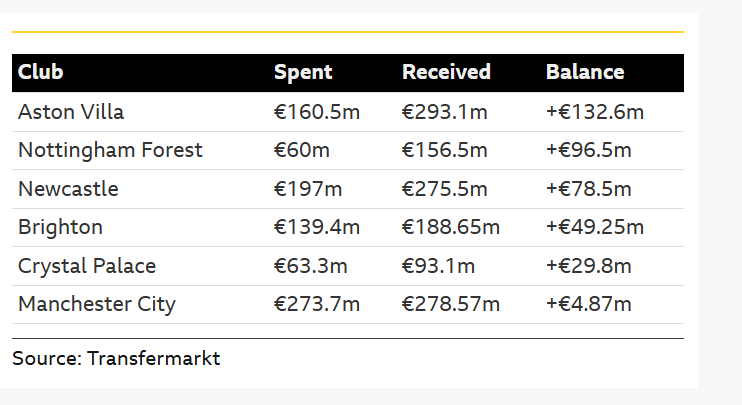Select Manchester City's €273.7m spent figure
This screenshot has height=405, width=742.
[317, 304]
